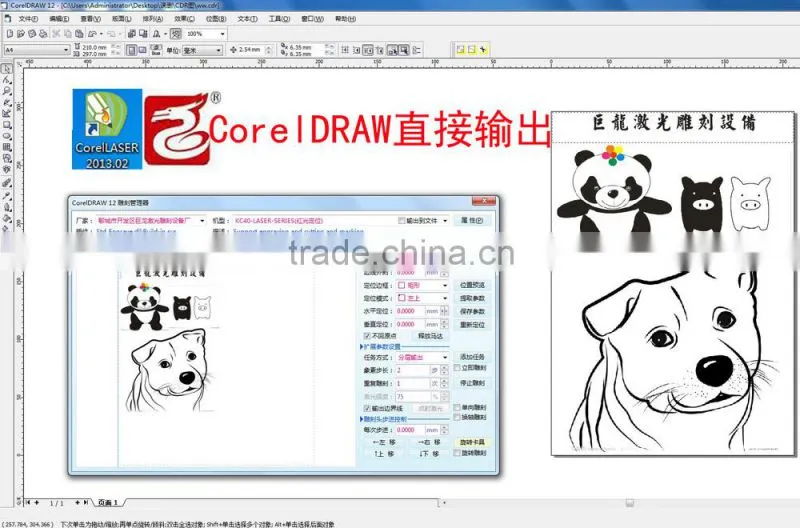Screen dimensions: 800x528
Task: Select the Interactive Blend tool
Action: 7,183
